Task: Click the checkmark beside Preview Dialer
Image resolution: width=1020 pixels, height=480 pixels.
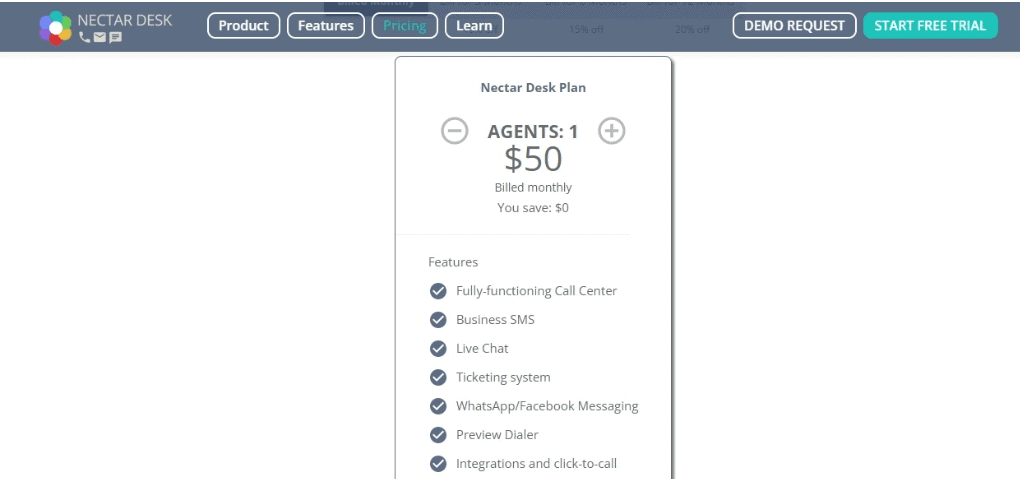Action: [438, 434]
